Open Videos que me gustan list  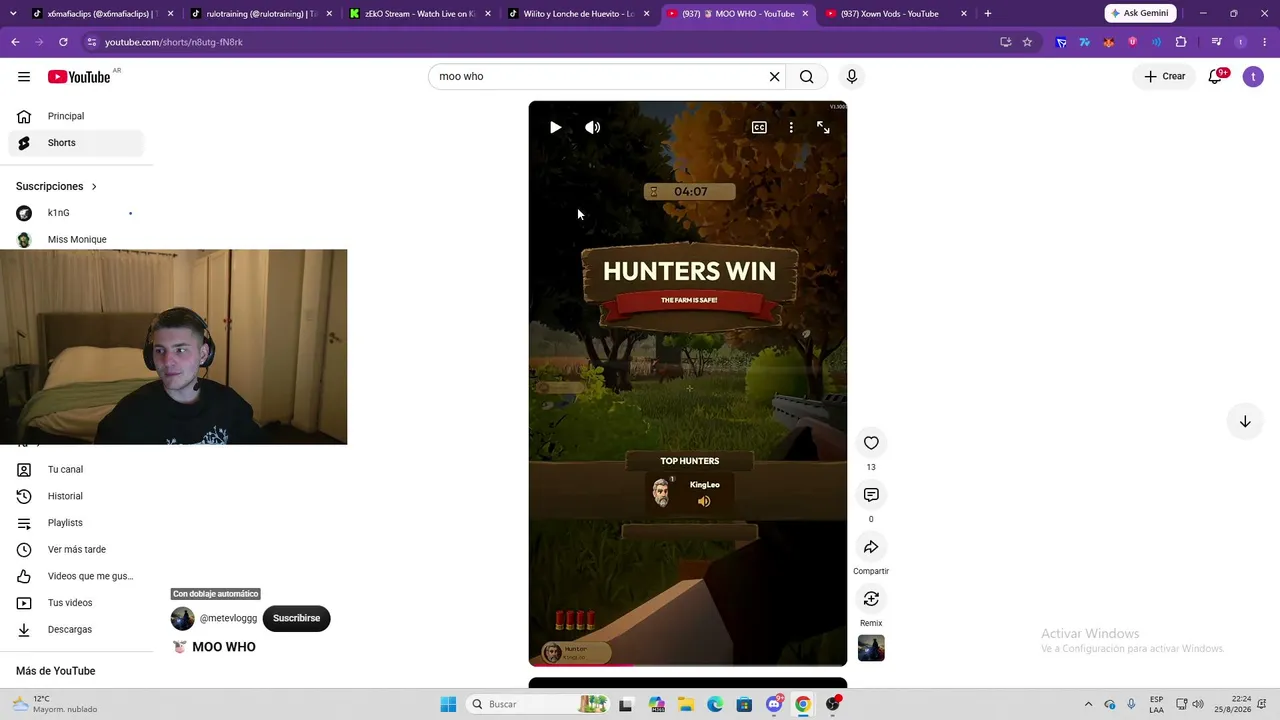pyautogui.click(x=76, y=576)
